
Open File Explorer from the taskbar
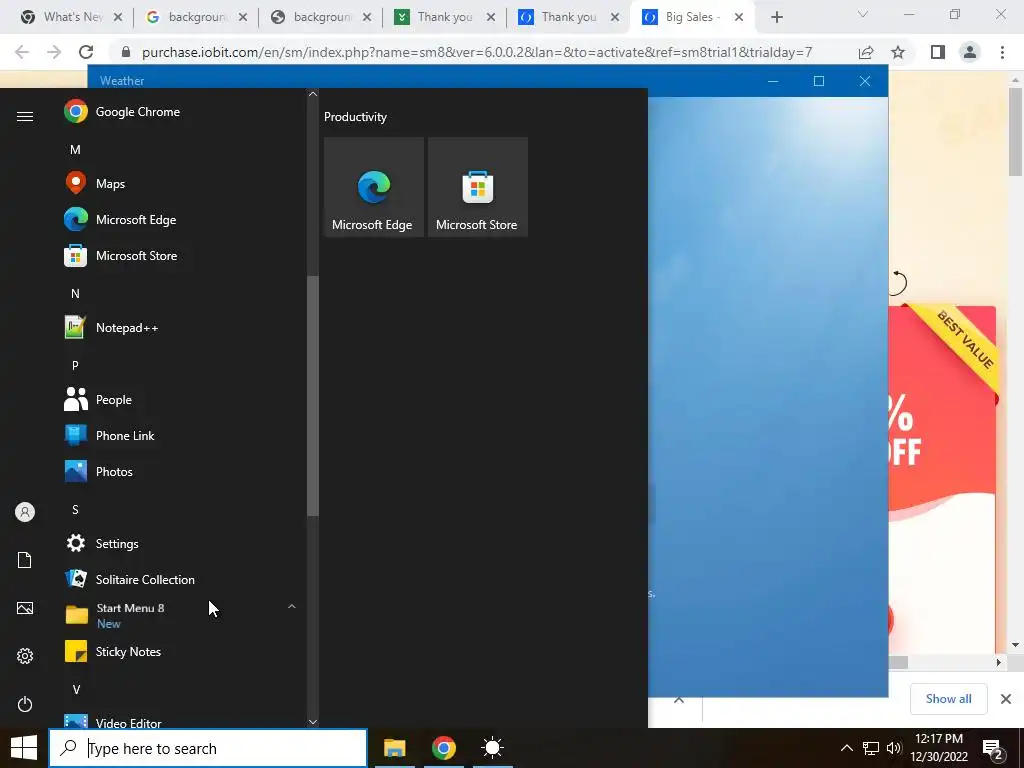394,748
